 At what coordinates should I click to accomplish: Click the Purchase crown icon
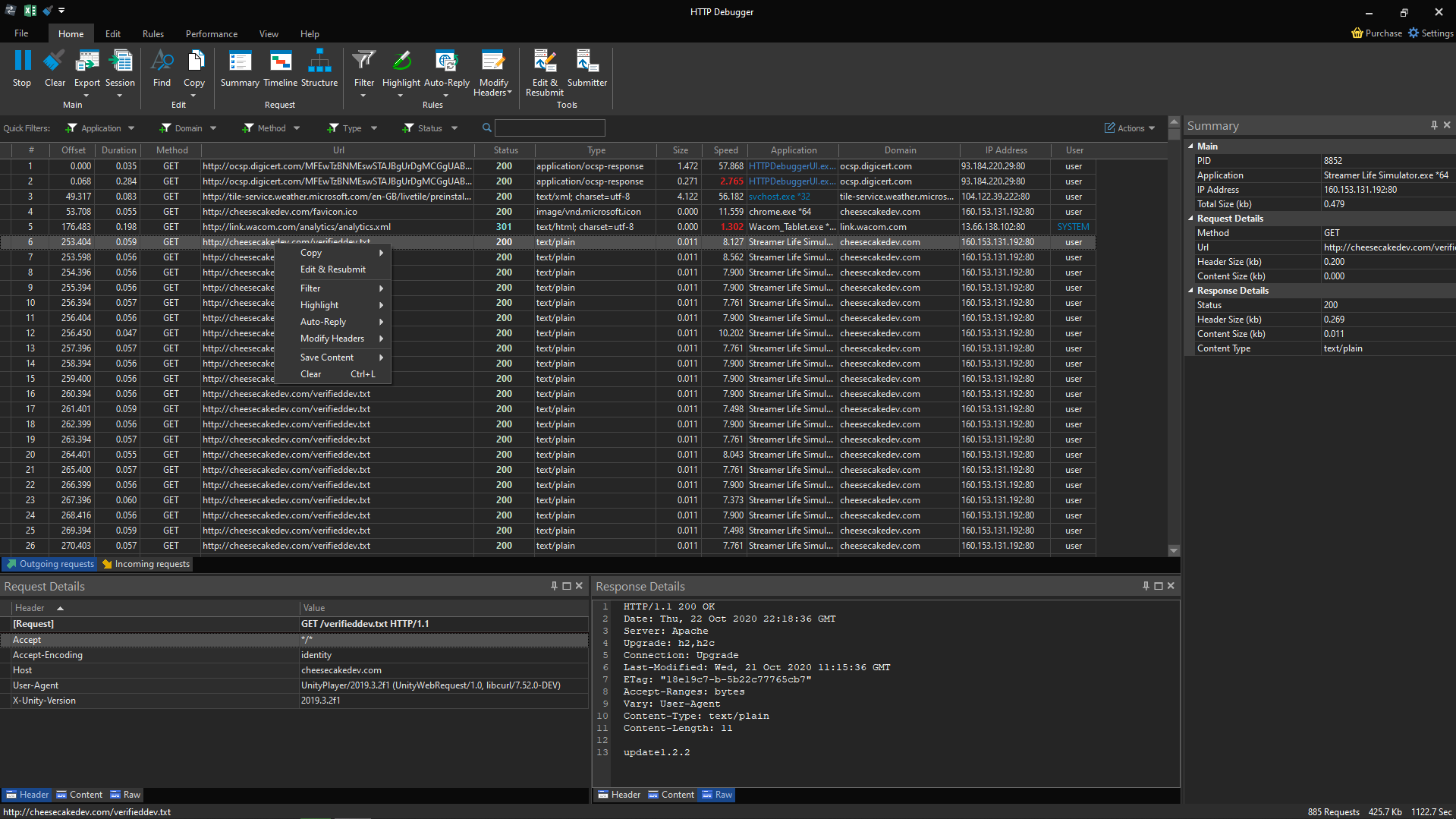tap(1357, 33)
